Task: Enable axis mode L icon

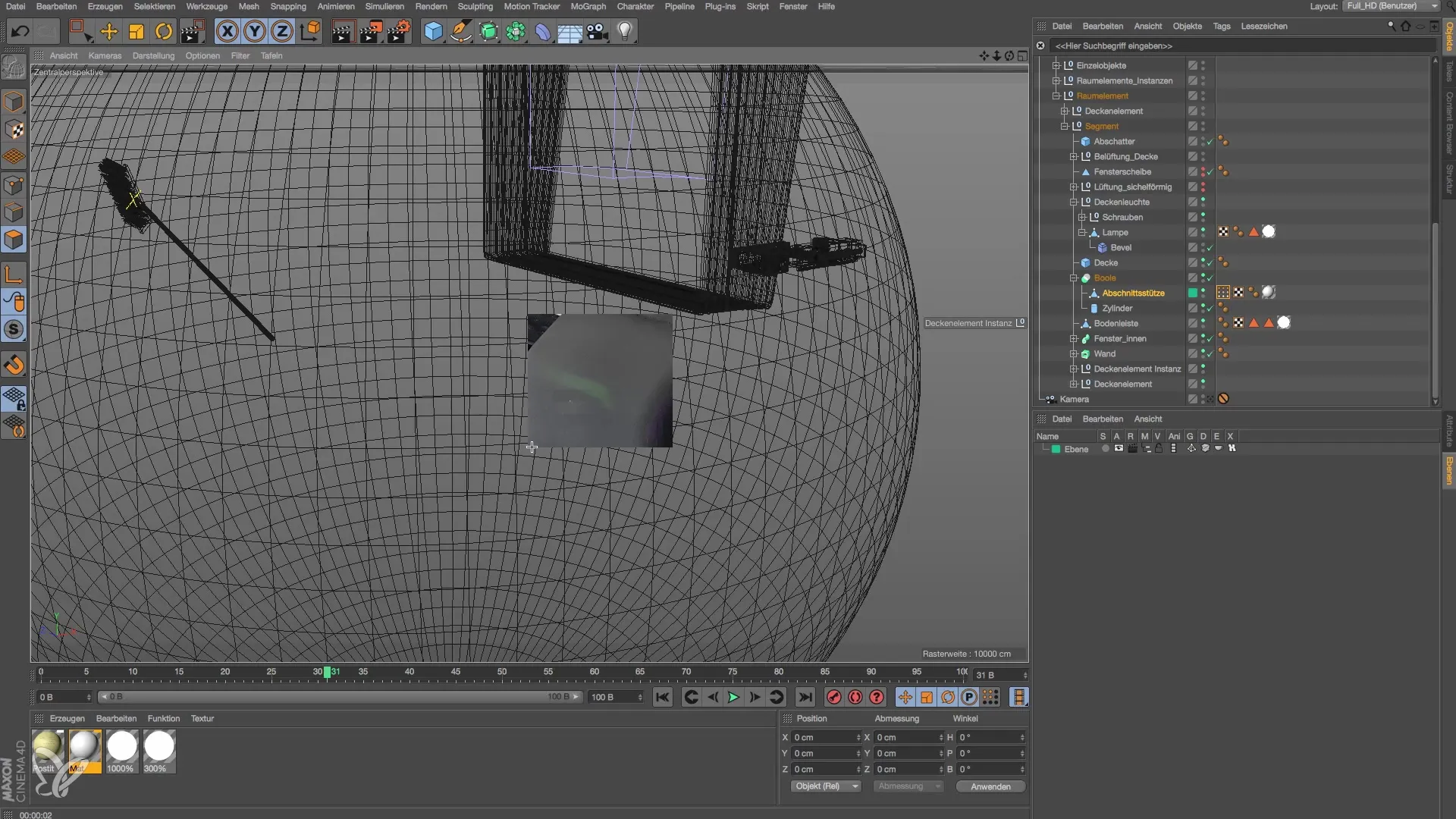Action: pos(14,275)
